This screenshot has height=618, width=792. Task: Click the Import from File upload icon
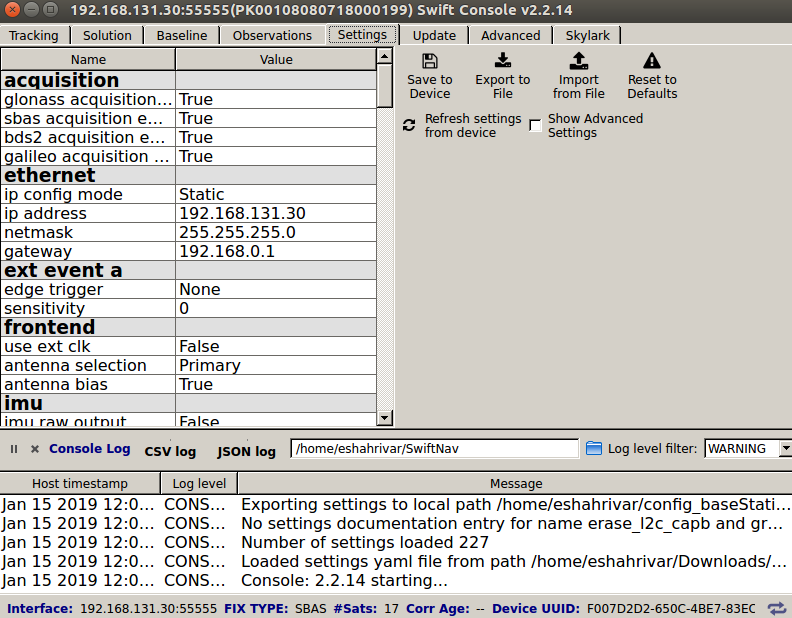pos(578,61)
